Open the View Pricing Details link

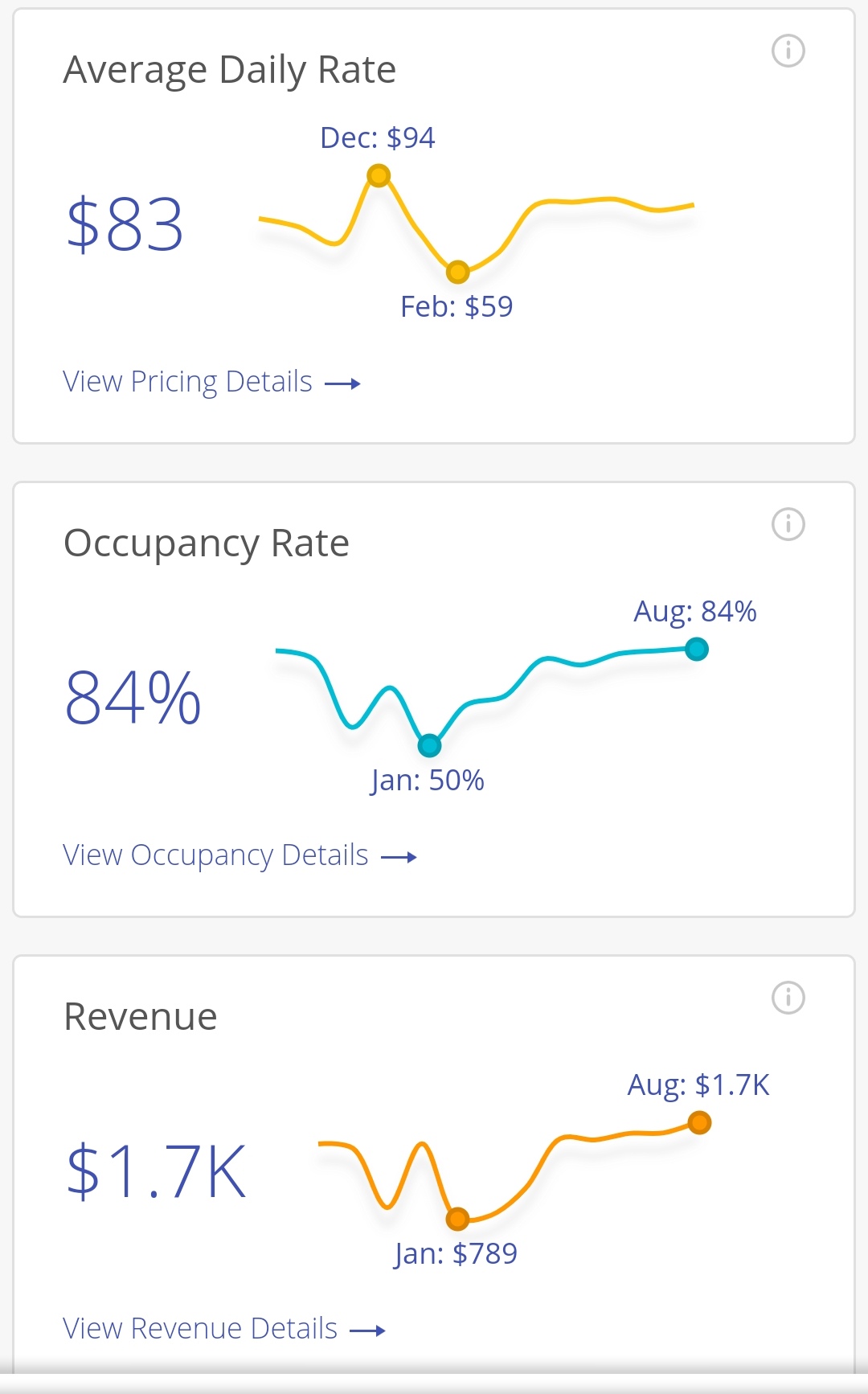coord(187,382)
